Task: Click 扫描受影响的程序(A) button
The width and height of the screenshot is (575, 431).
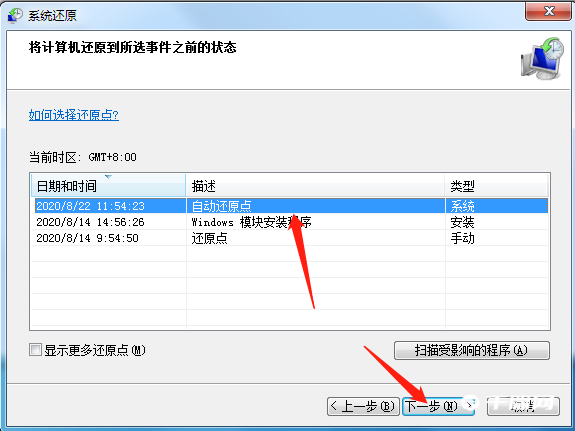Action: (472, 350)
